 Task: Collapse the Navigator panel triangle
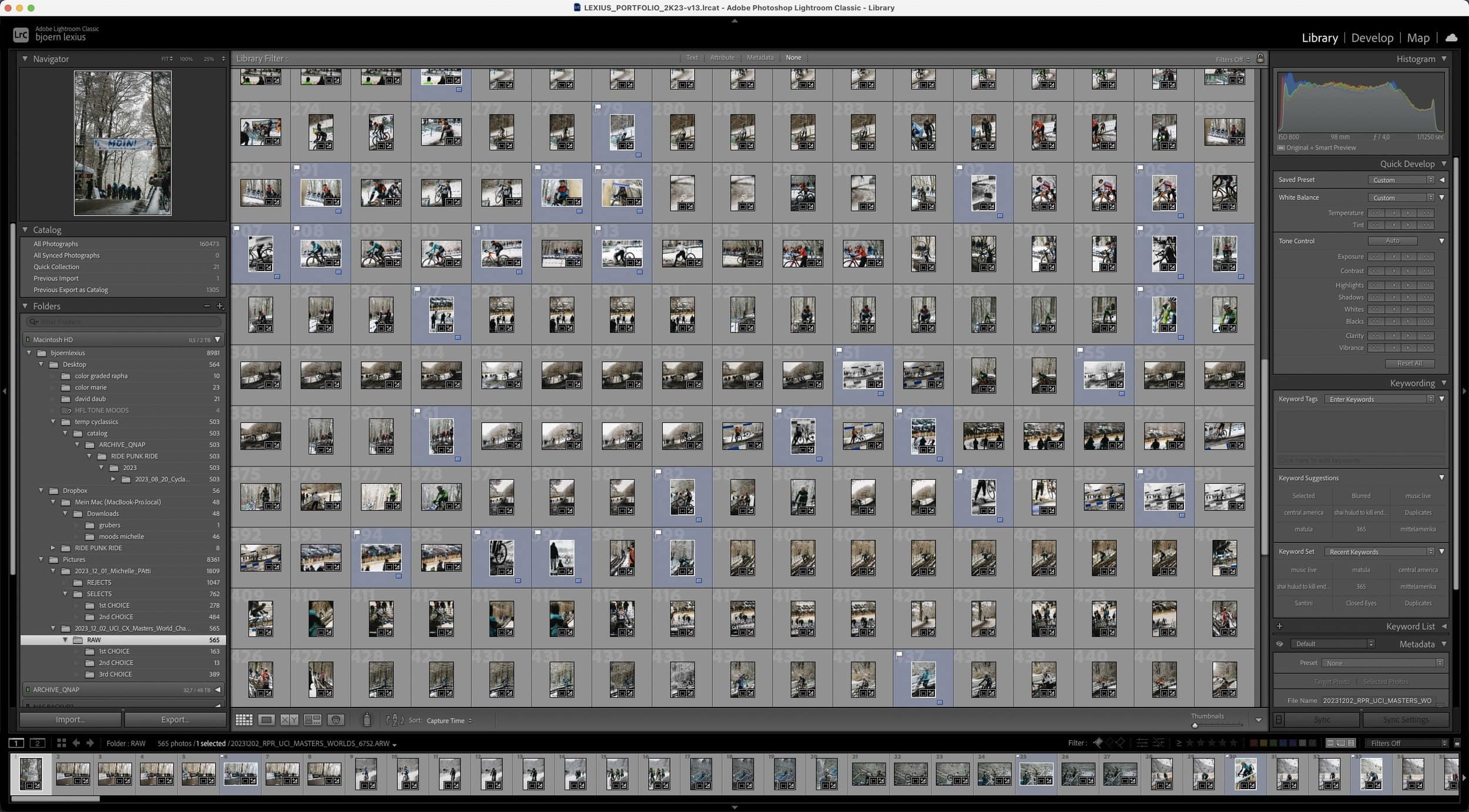pyautogui.click(x=25, y=59)
